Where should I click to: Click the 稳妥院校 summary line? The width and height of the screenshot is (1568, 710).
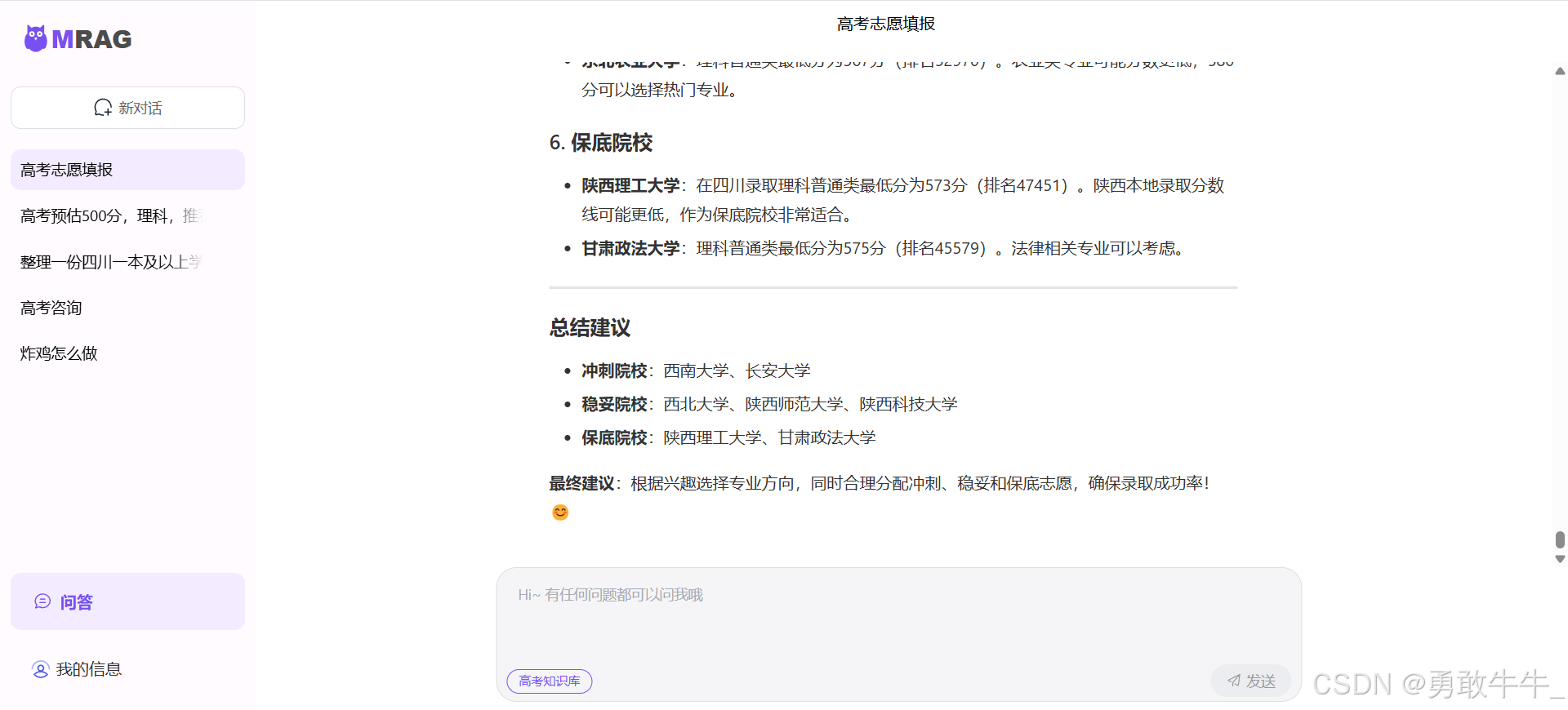point(769,404)
